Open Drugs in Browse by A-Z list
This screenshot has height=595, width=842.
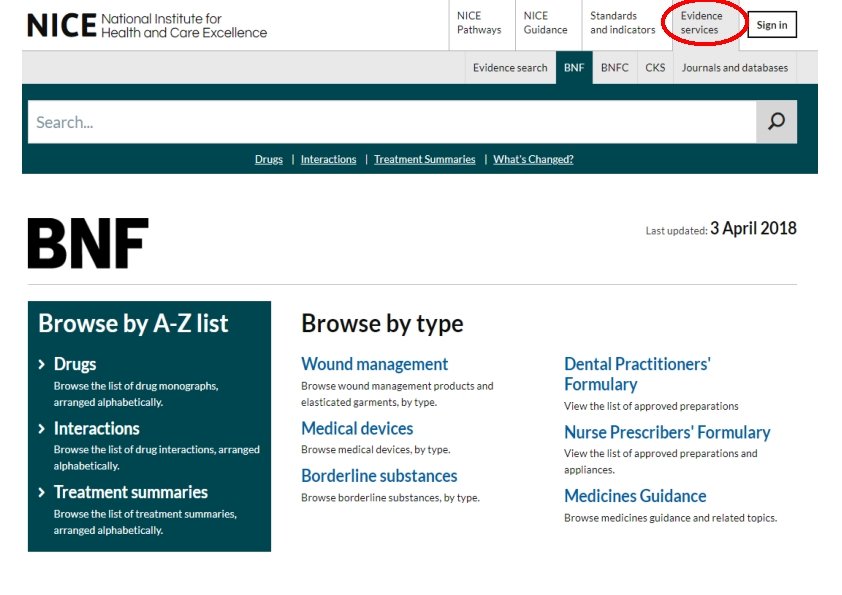coord(75,364)
